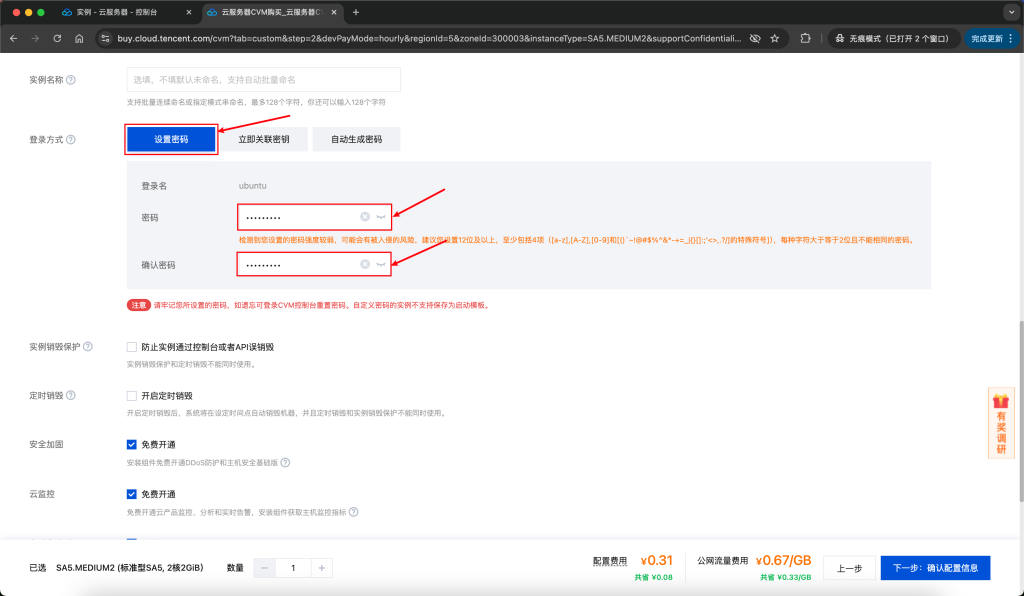Uncheck 免费开通 under 安全加固
Image resolution: width=1024 pixels, height=596 pixels.
tap(131, 444)
